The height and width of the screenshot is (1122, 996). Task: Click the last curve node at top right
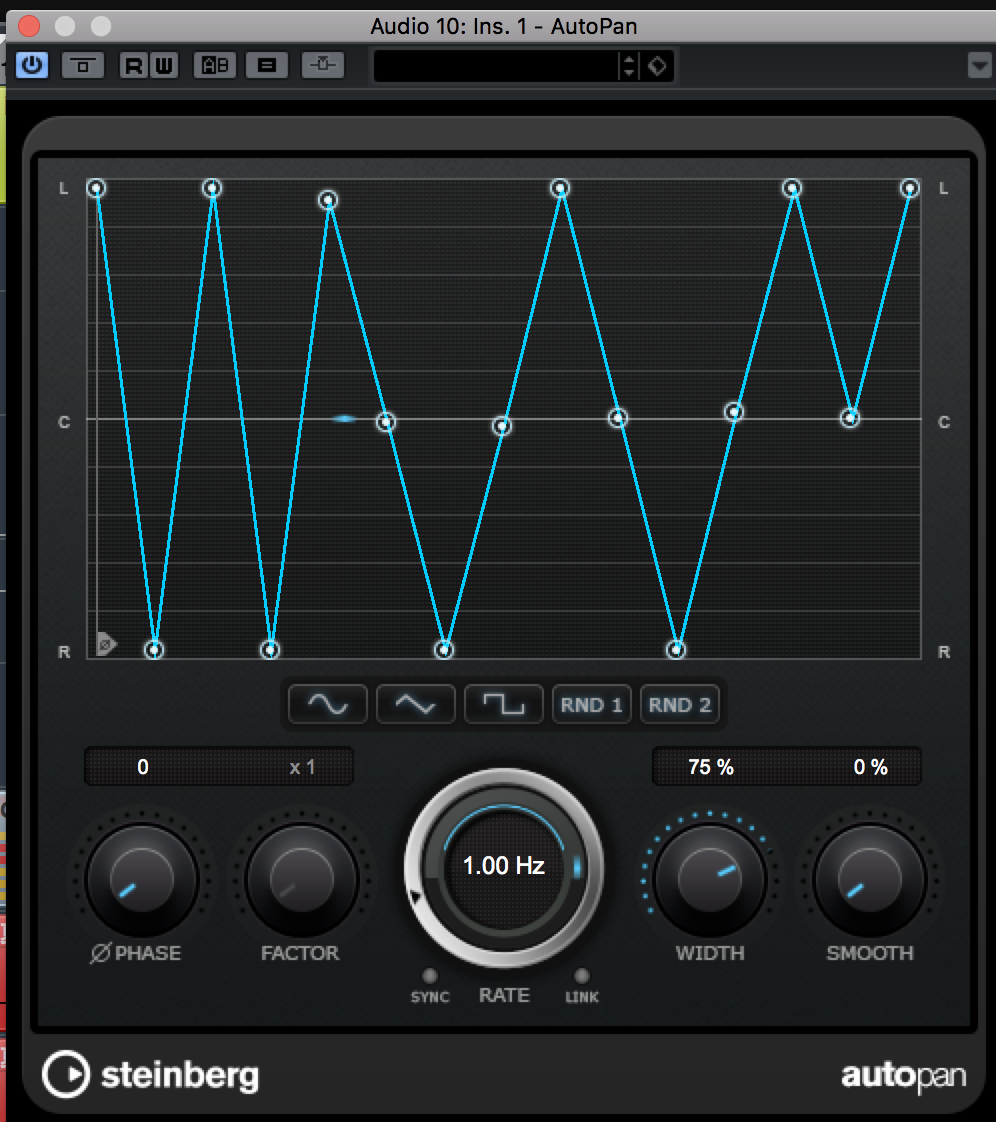(x=909, y=188)
